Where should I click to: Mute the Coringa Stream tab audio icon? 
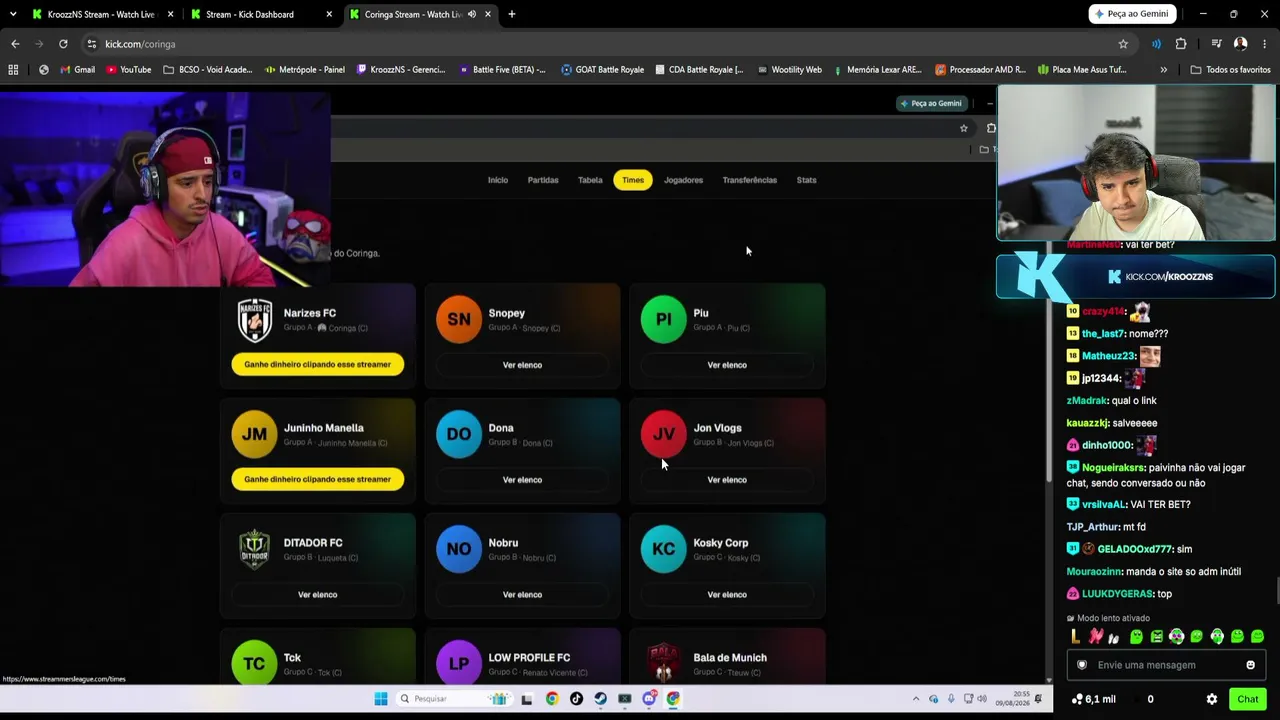(472, 14)
